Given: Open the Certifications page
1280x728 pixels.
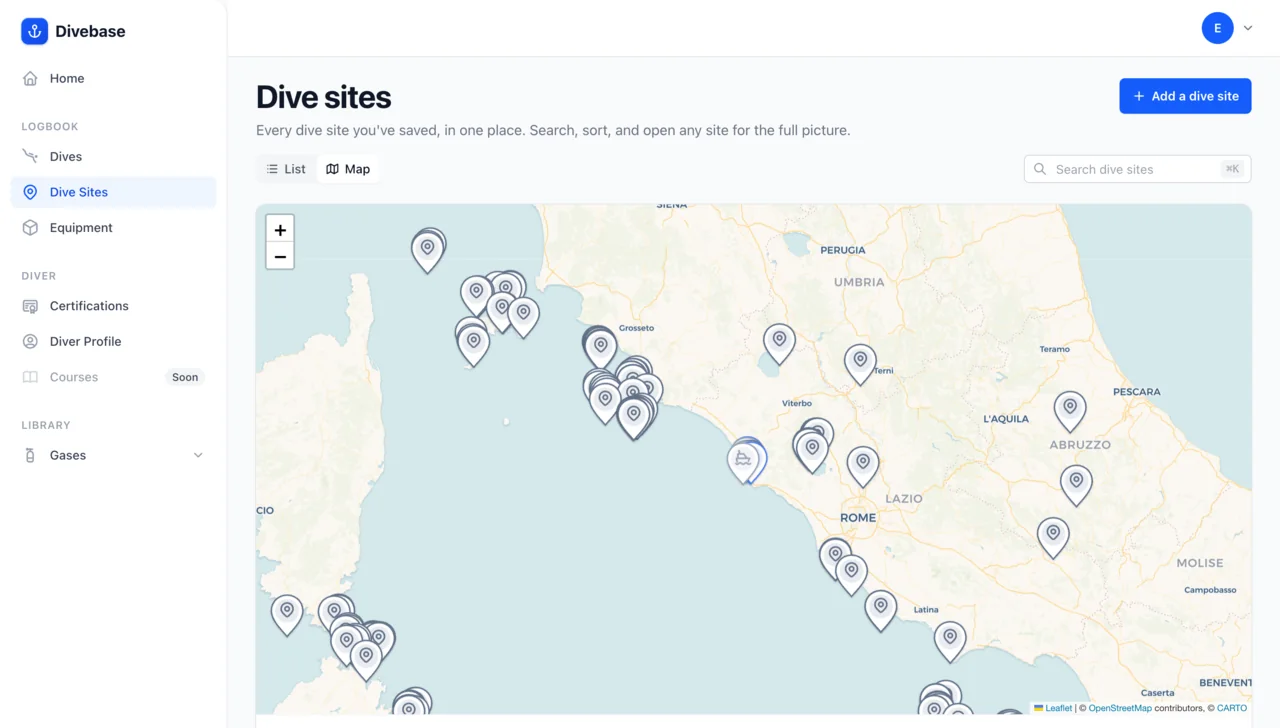Looking at the screenshot, I should point(113,306).
